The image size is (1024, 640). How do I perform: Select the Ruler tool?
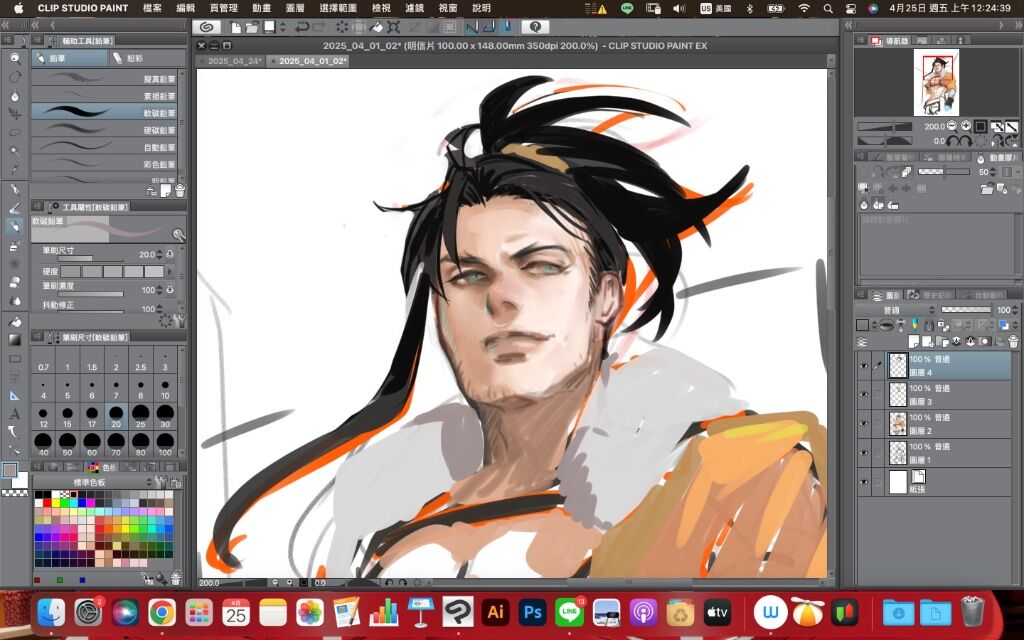[14, 395]
